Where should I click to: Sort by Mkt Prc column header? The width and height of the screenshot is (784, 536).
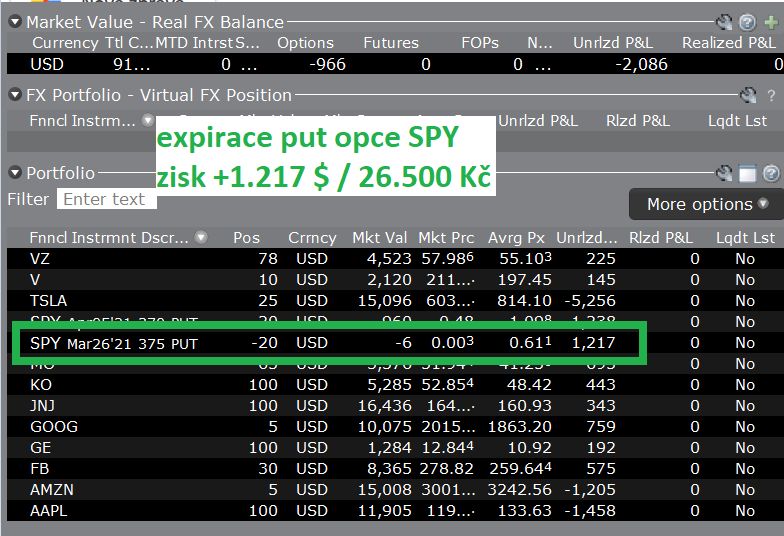[446, 238]
